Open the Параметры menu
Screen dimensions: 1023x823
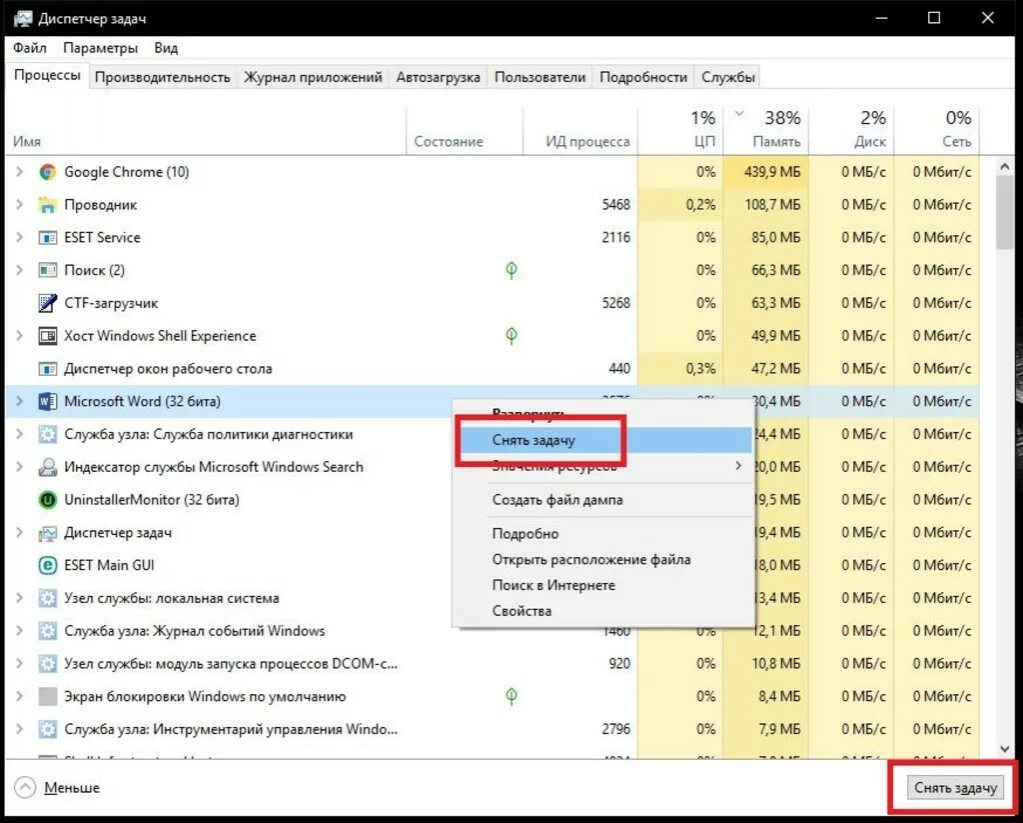click(100, 48)
